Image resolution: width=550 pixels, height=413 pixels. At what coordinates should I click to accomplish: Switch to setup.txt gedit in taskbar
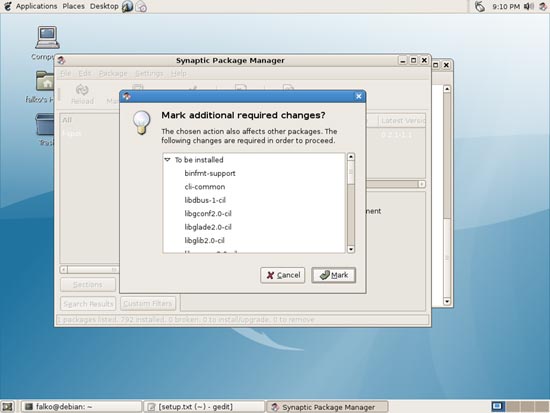[204, 407]
